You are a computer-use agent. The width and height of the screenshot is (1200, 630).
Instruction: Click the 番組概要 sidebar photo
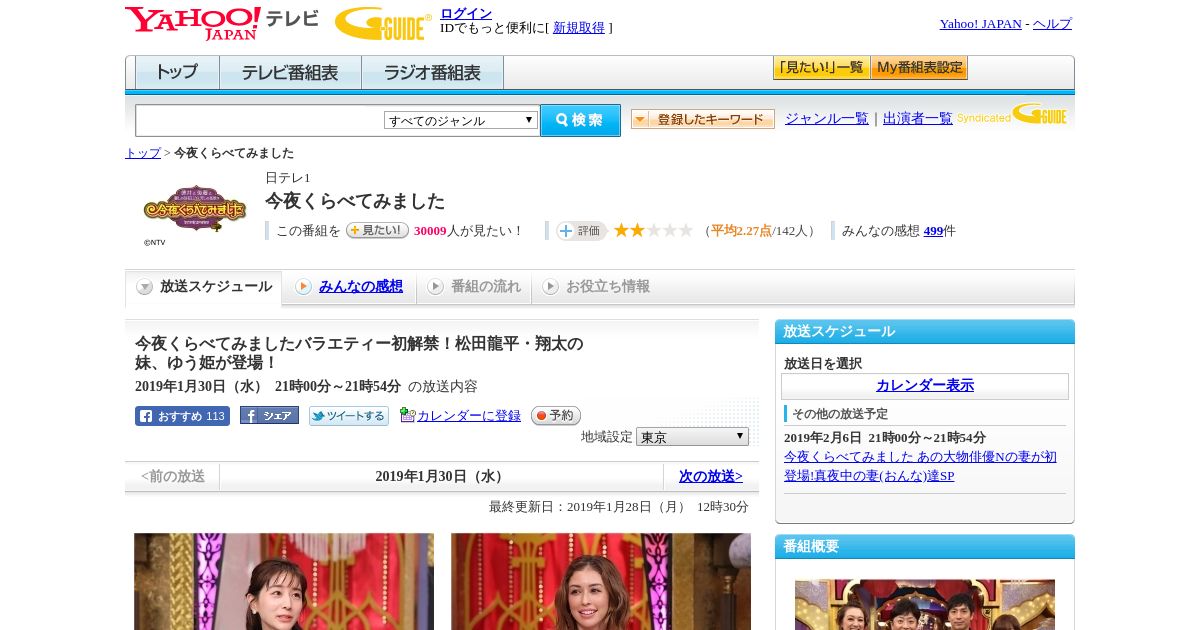coord(925,604)
